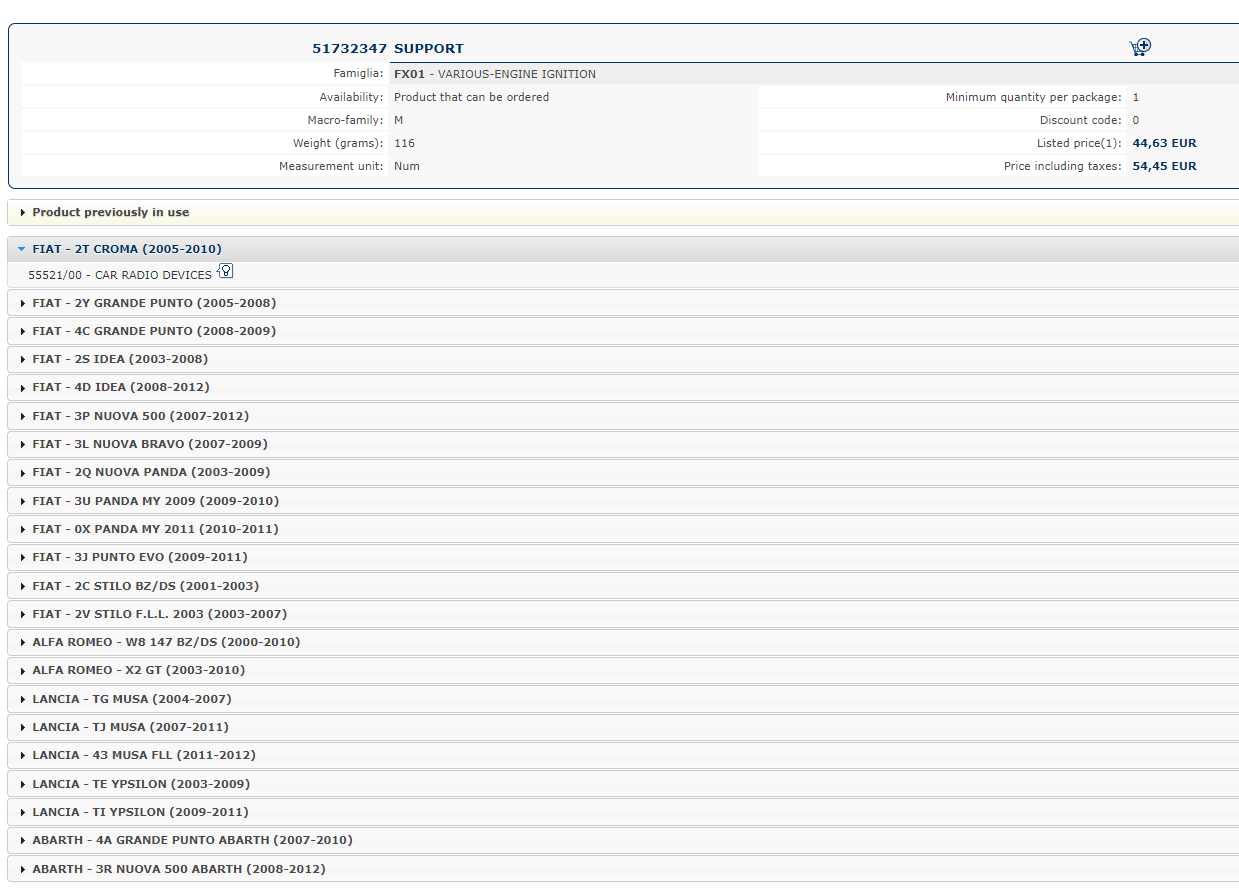Select part number 51732347 heading
The height and width of the screenshot is (895, 1239).
pos(349,48)
